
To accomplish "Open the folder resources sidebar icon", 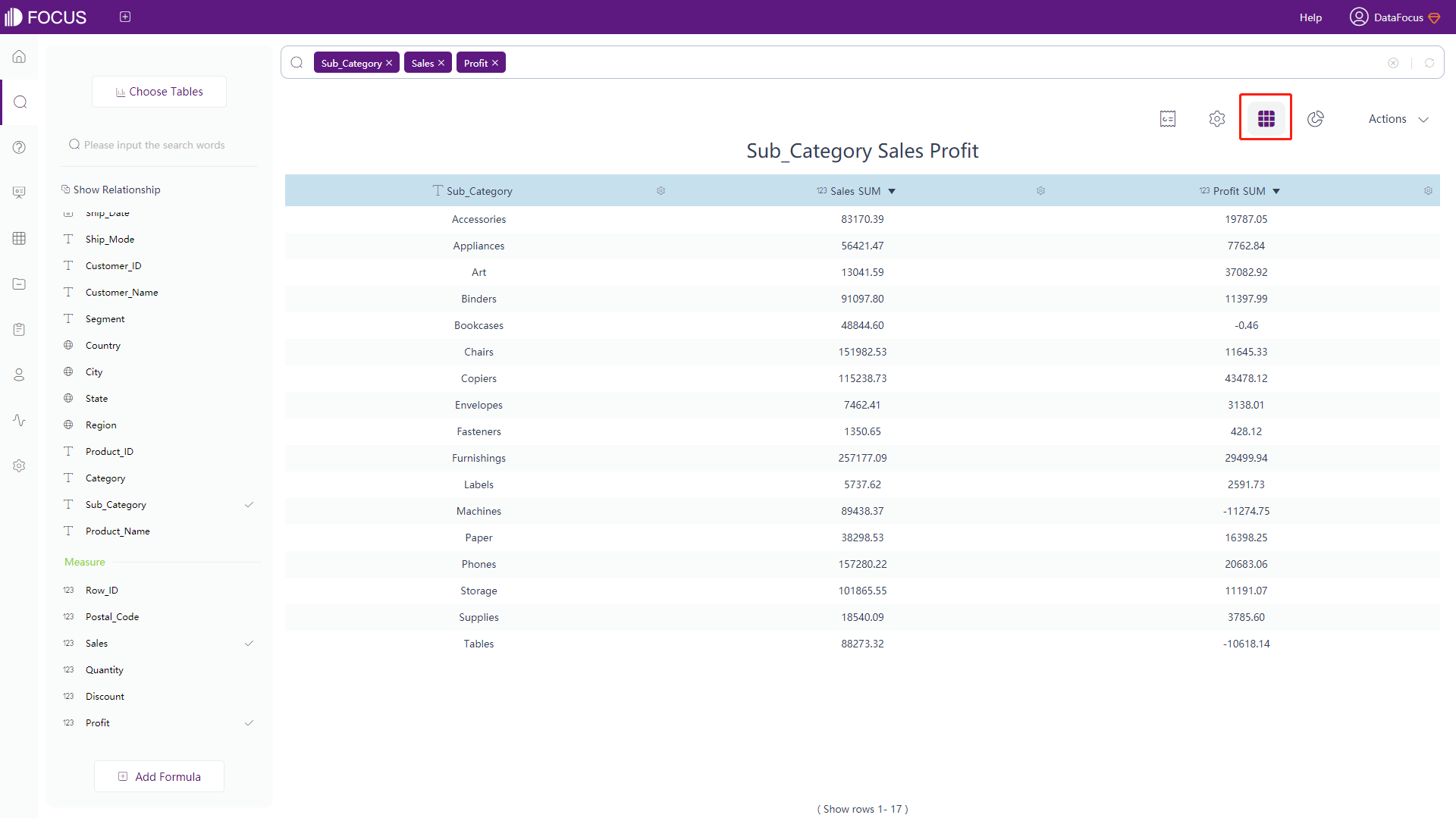I will [x=20, y=284].
